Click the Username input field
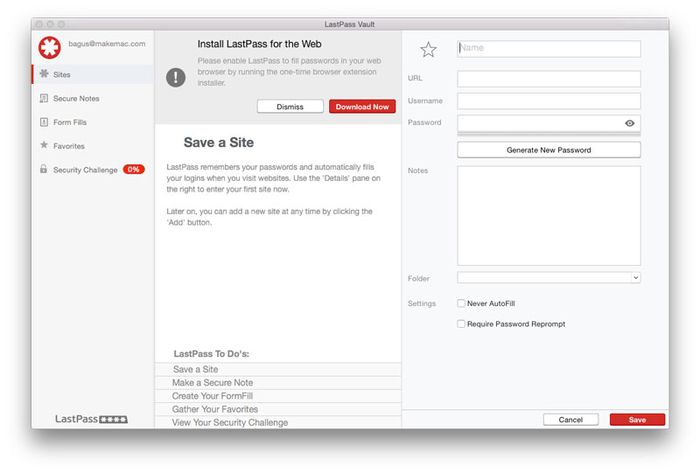 (x=549, y=101)
